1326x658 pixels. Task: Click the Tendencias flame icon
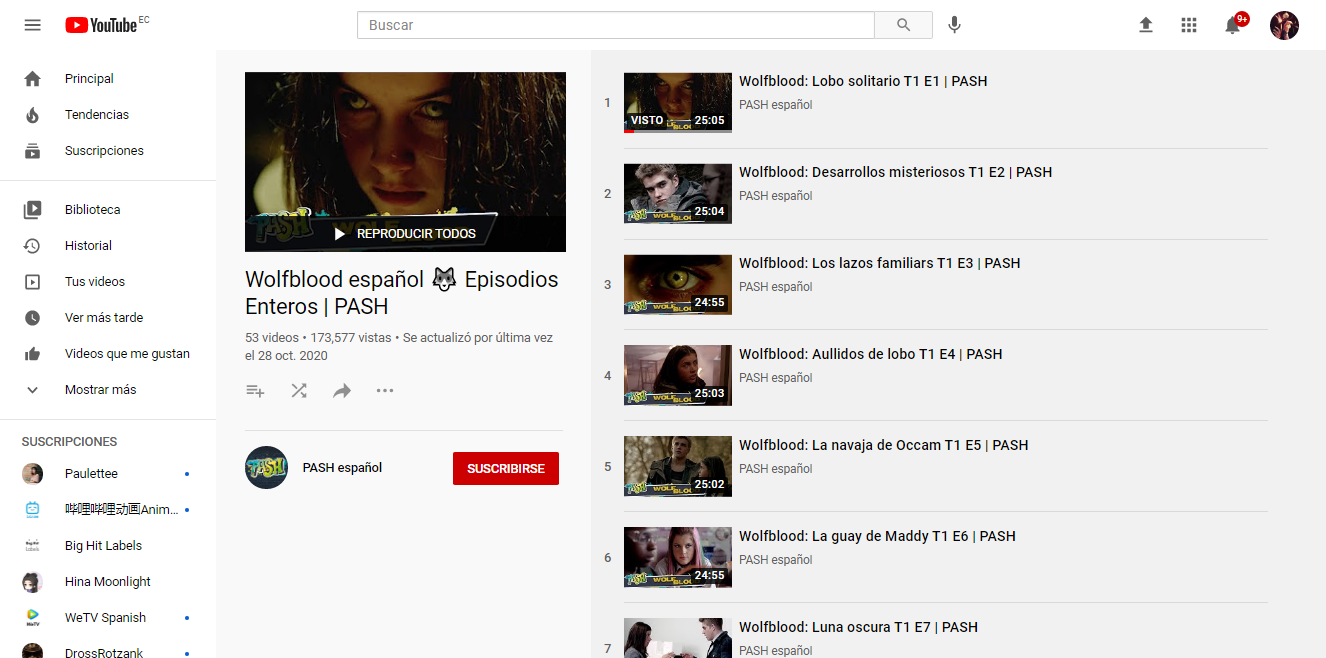tap(33, 115)
